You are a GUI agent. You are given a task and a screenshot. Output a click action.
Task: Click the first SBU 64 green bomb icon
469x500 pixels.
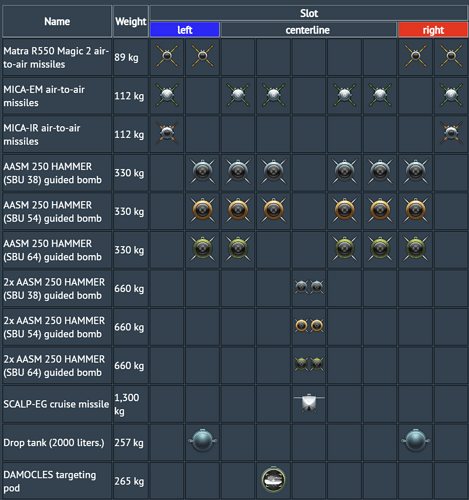click(202, 249)
